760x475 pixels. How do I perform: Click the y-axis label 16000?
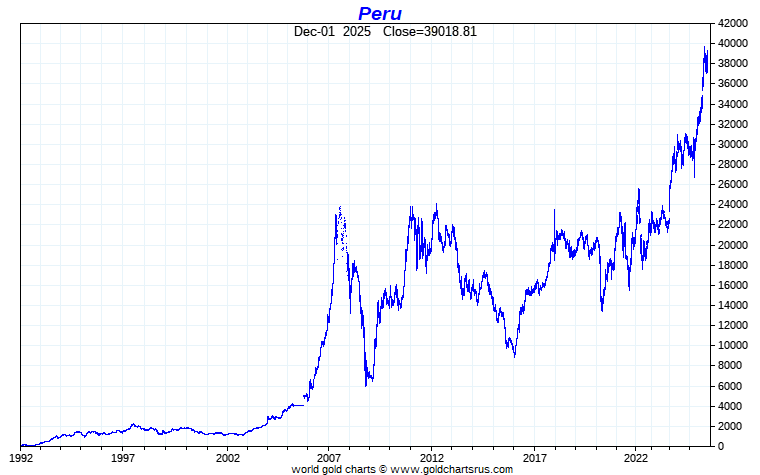coord(732,285)
